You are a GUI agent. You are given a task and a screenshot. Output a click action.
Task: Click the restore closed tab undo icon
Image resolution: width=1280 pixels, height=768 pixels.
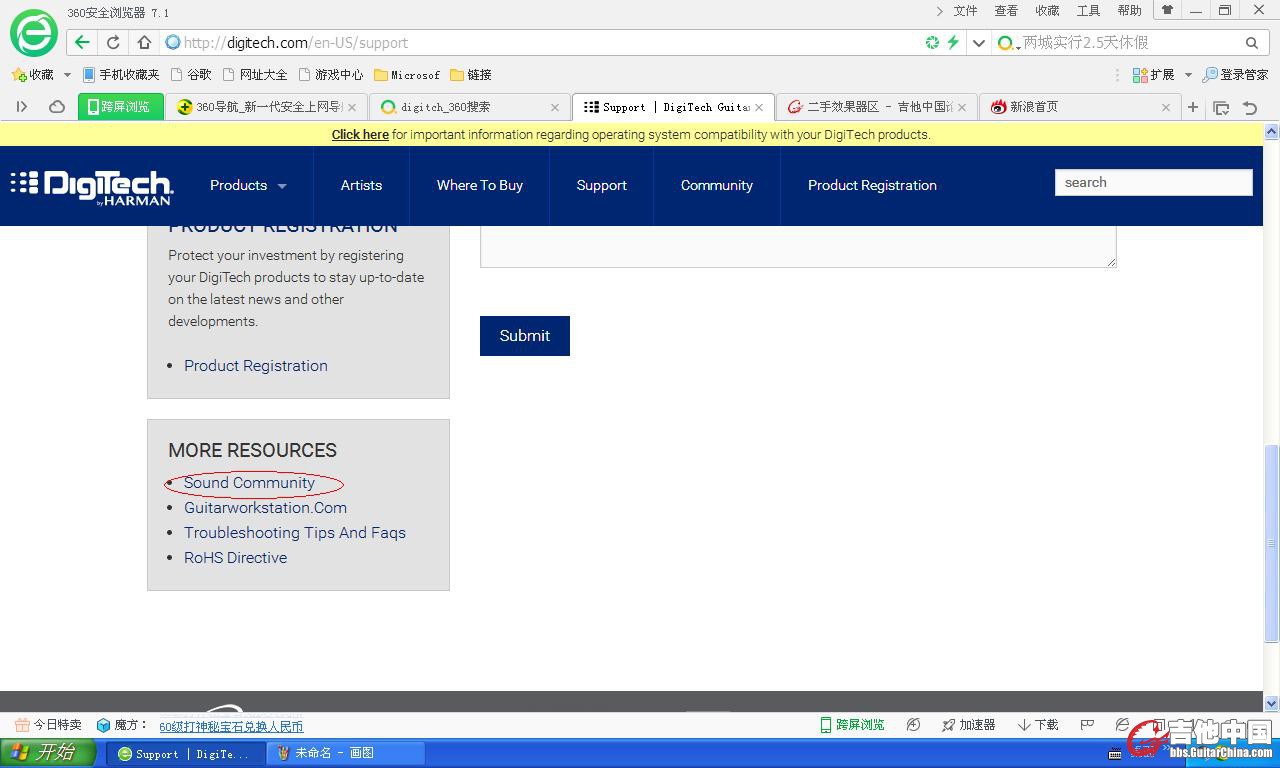click(1250, 107)
